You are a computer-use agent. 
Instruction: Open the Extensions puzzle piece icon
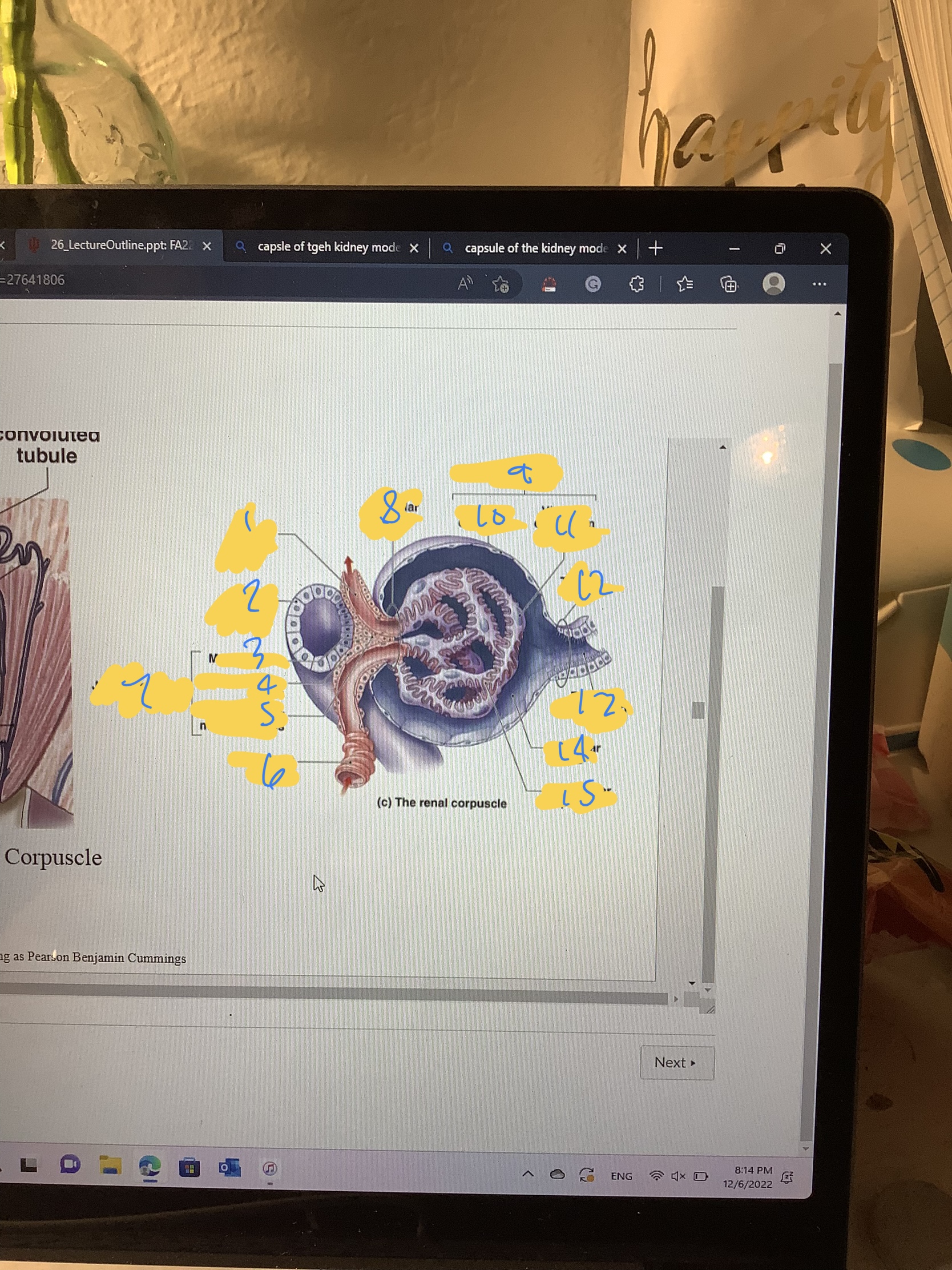pyautogui.click(x=636, y=284)
